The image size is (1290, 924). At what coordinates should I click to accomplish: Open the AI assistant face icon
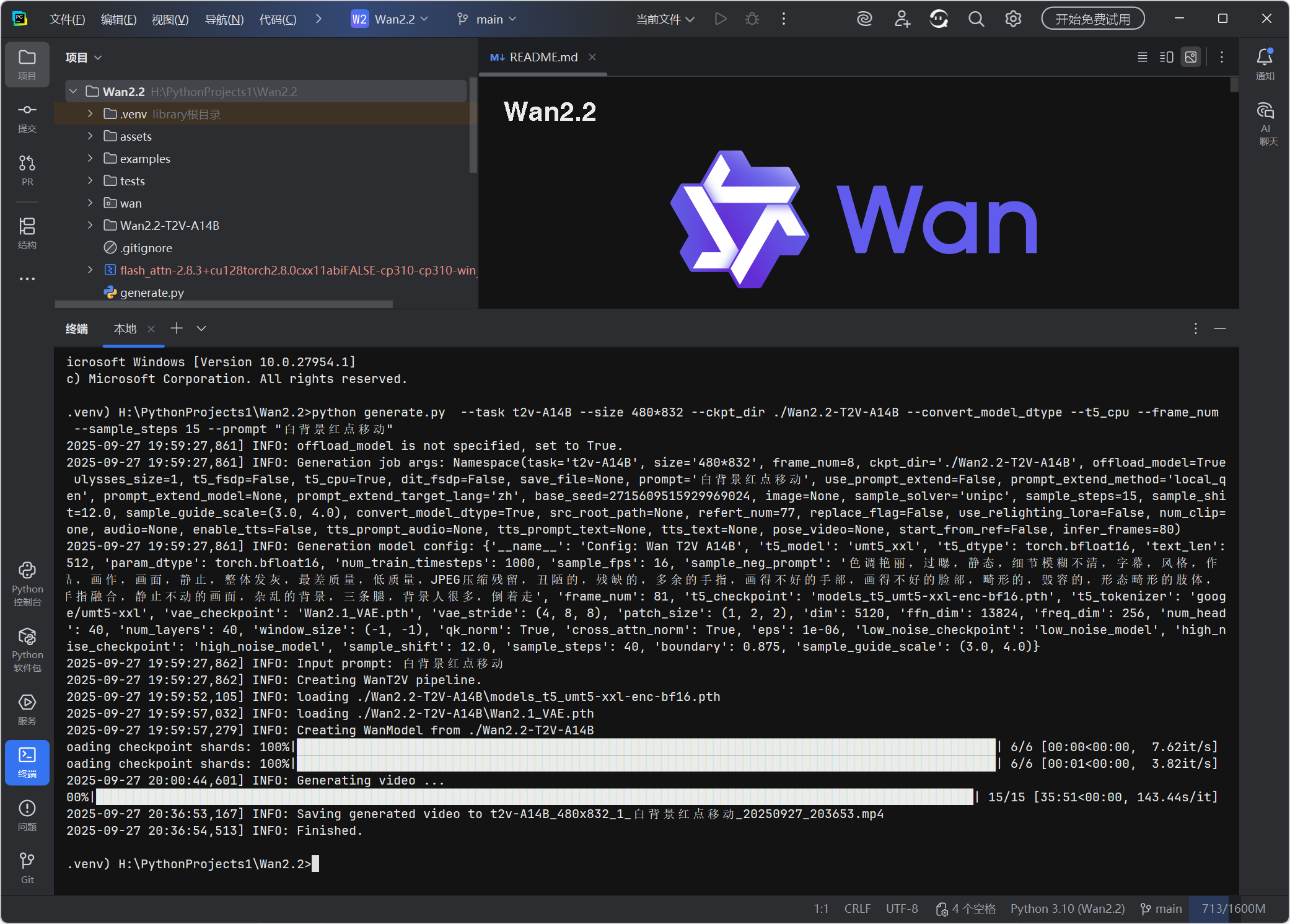pyautogui.click(x=939, y=19)
